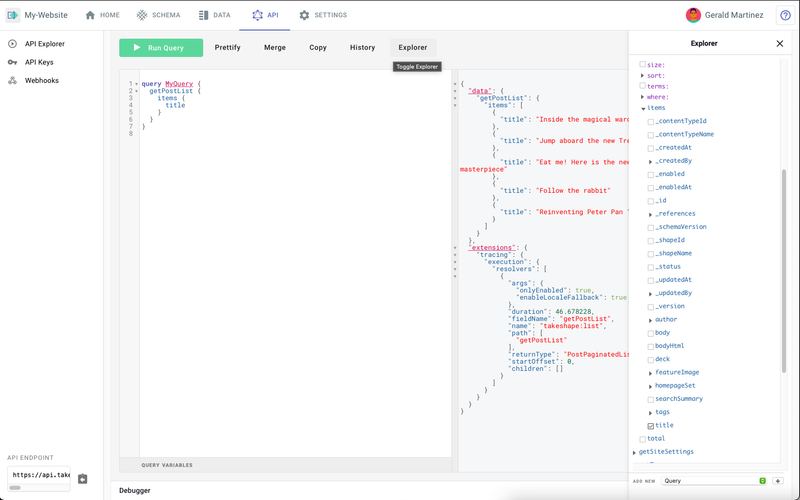
Task: Enable the _createdAt checkbox
Action: pos(651,148)
